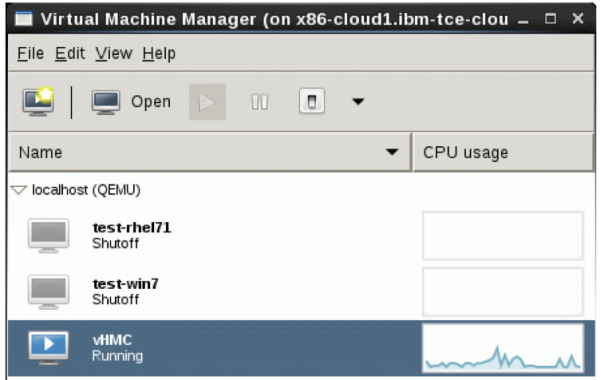Select the test-win7 monitor icon

[49, 292]
